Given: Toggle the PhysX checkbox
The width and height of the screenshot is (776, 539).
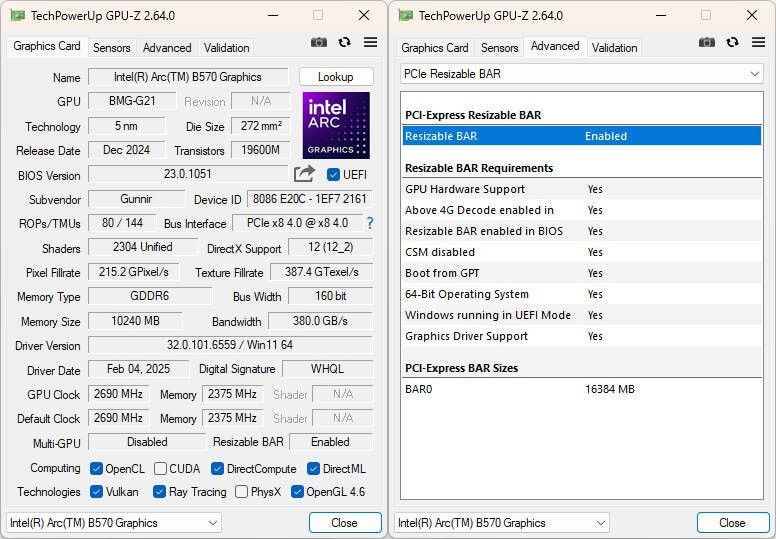Looking at the screenshot, I should tap(242, 491).
